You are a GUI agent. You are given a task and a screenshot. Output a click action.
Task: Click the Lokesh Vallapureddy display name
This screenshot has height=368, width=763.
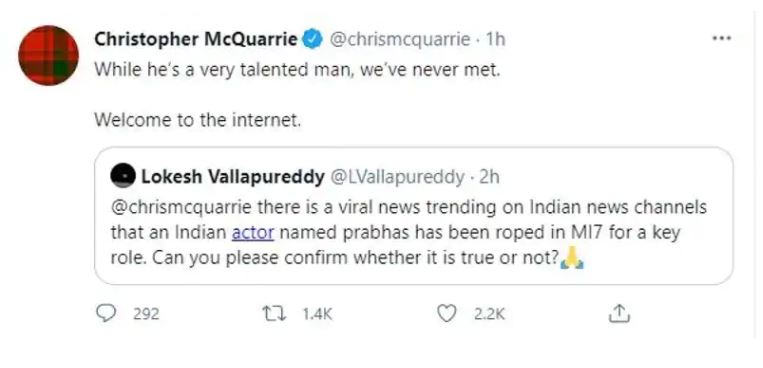233,177
